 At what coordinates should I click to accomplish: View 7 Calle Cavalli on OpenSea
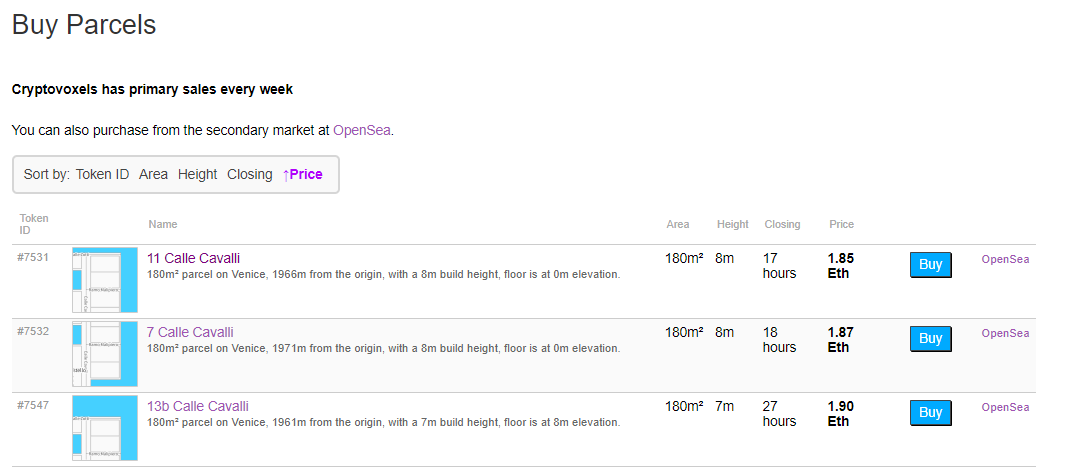1005,333
